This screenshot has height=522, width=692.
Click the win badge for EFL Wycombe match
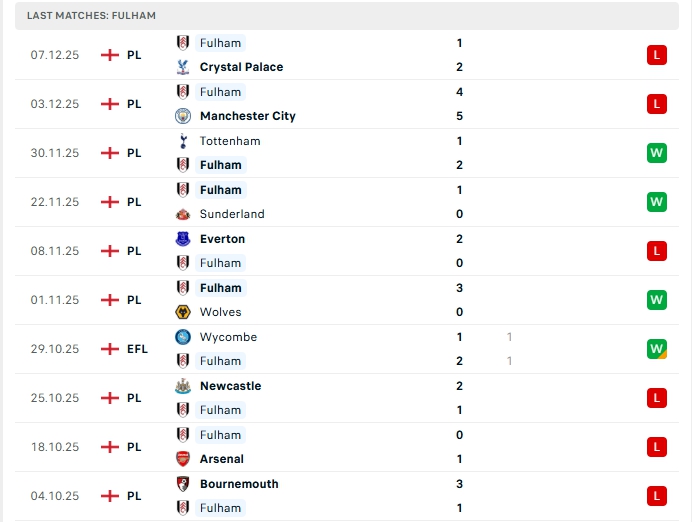point(656,349)
